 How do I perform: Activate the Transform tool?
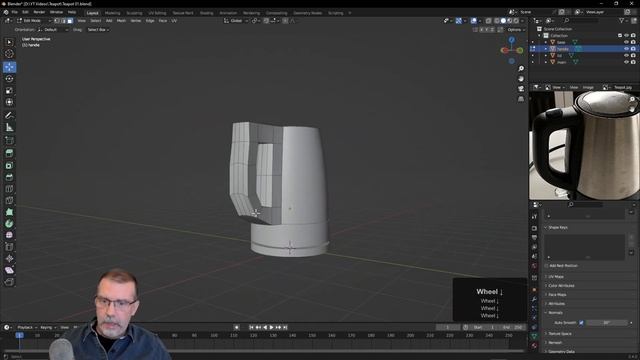pyautogui.click(x=9, y=102)
